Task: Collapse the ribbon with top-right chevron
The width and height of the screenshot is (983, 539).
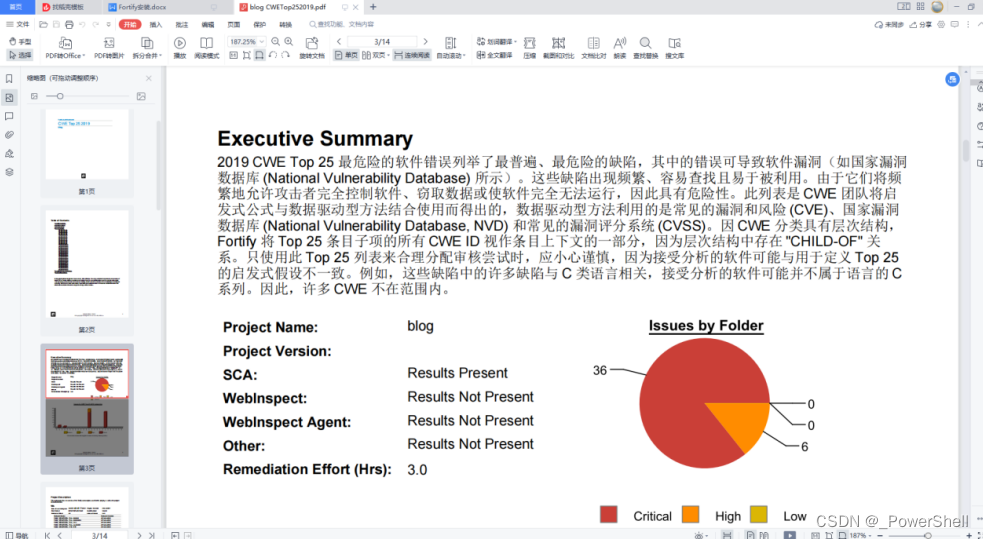Action: [x=979, y=24]
